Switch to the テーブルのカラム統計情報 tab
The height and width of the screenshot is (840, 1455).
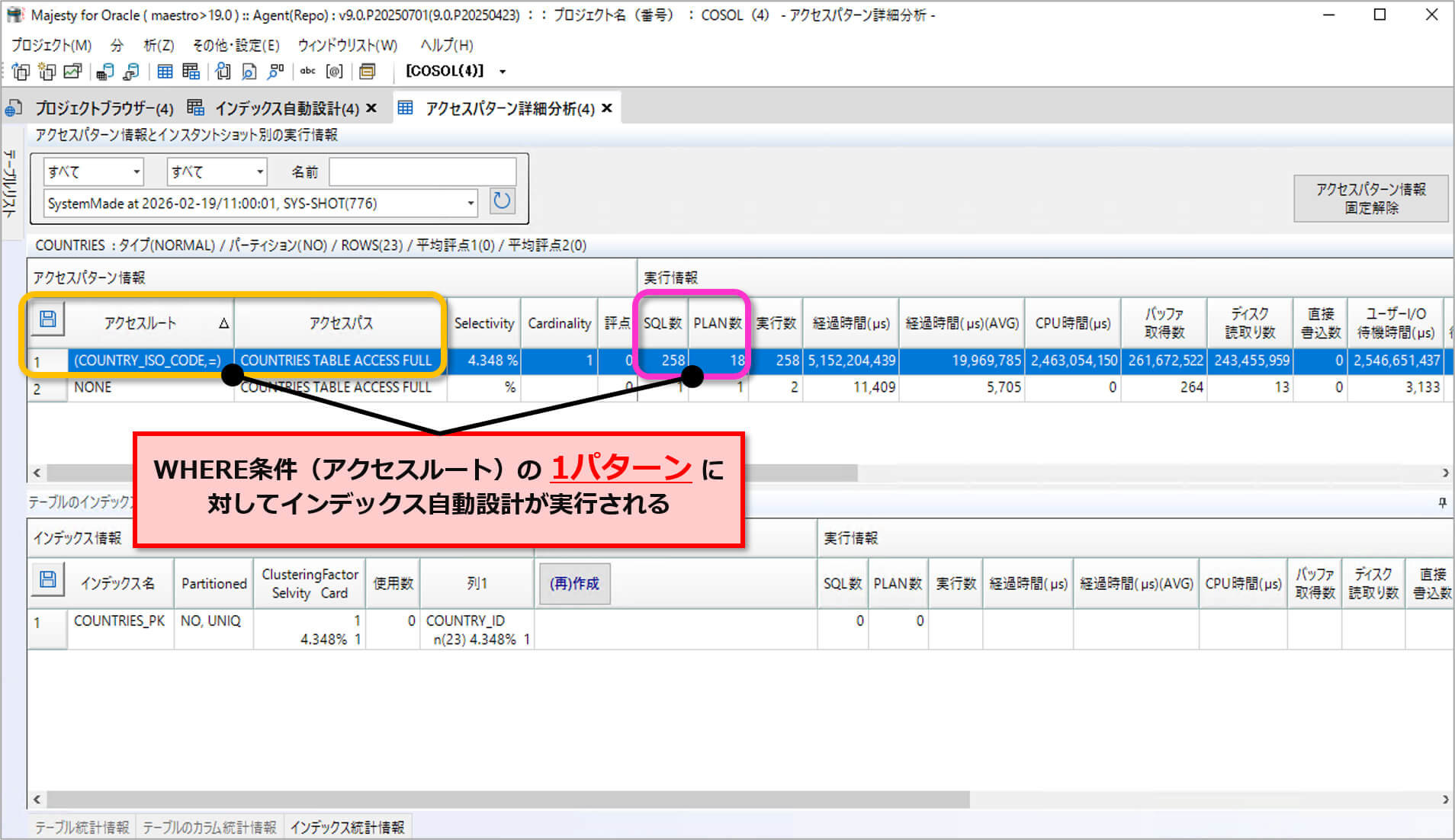209,827
